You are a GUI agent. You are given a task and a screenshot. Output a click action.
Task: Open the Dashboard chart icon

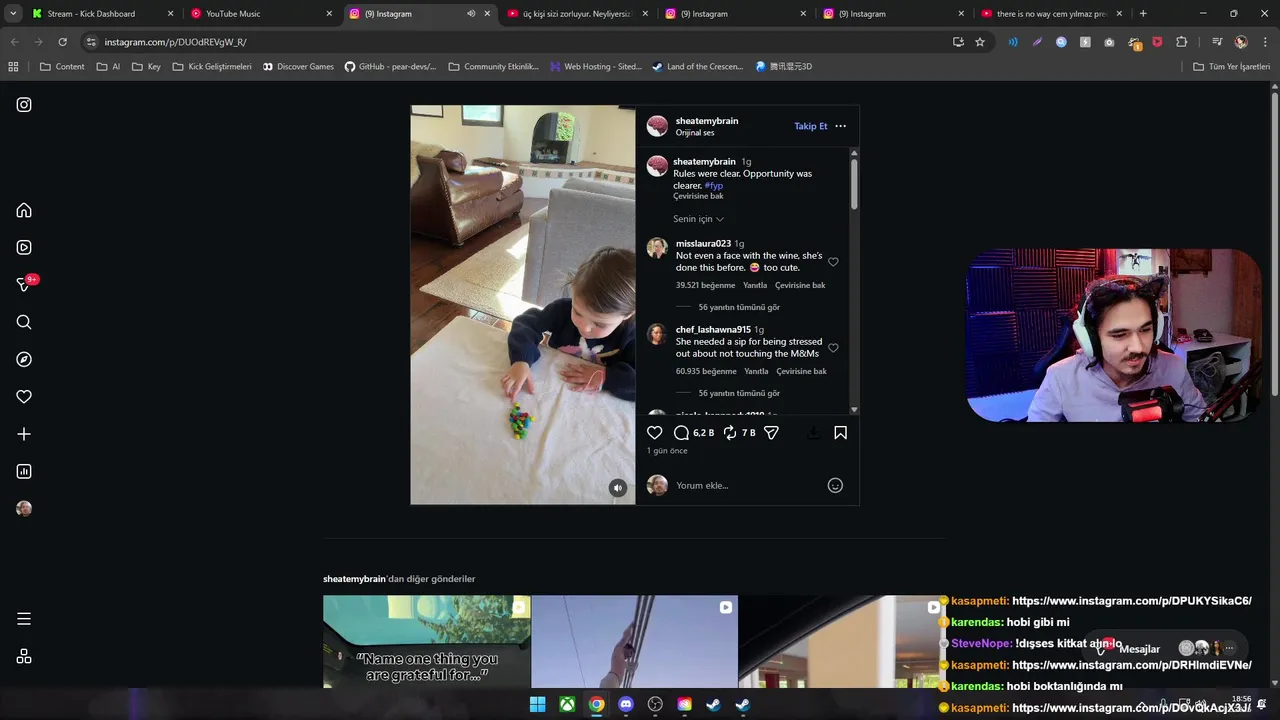[24, 472]
